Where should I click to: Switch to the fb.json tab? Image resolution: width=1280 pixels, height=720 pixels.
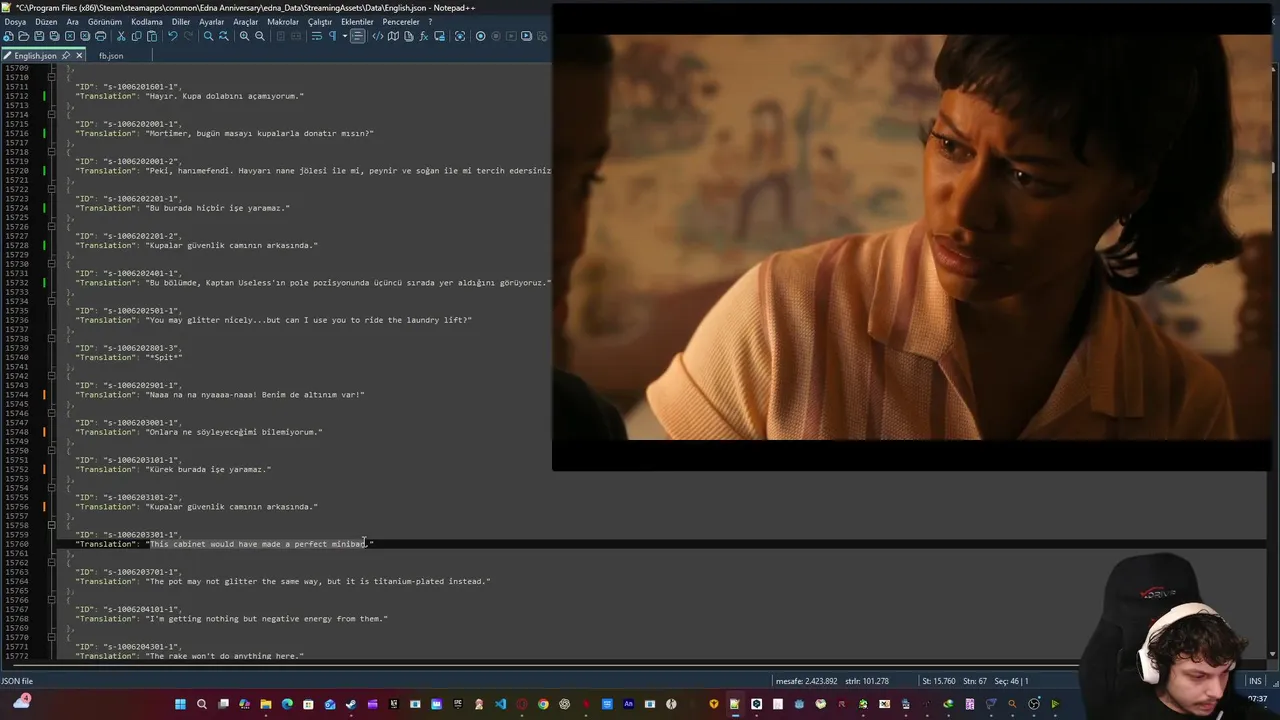click(x=111, y=56)
